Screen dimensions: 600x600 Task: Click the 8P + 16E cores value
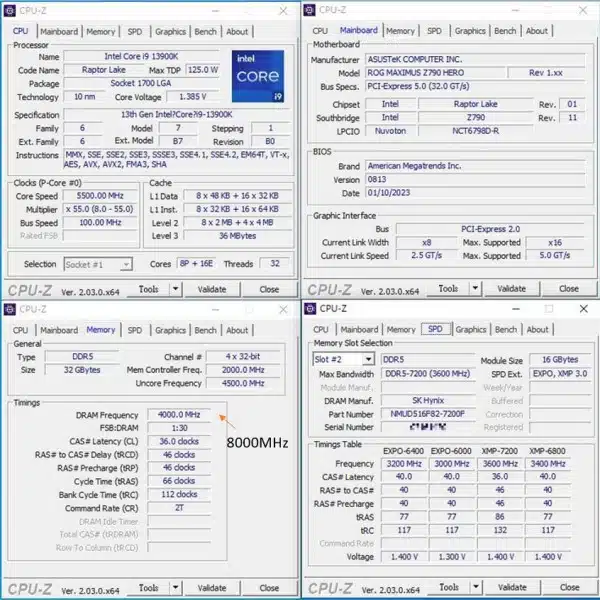[x=196, y=263]
